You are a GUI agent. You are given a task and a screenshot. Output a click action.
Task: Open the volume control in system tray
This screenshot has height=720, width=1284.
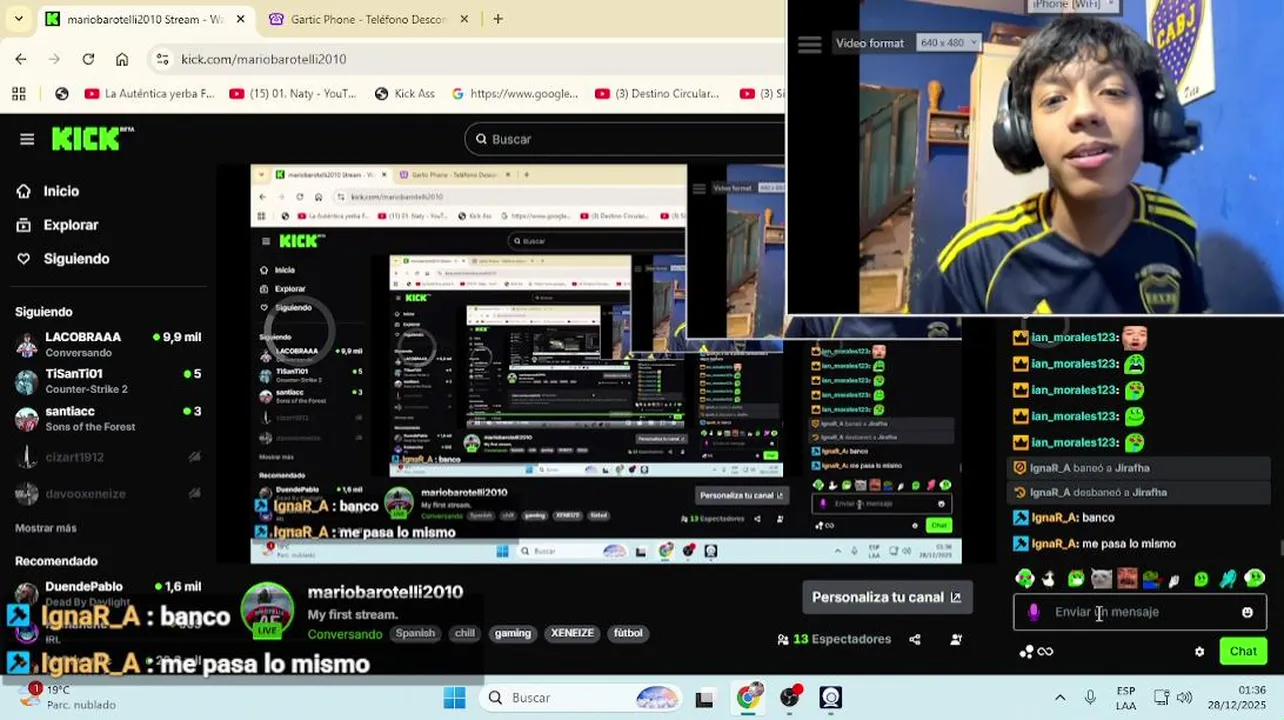1184,697
